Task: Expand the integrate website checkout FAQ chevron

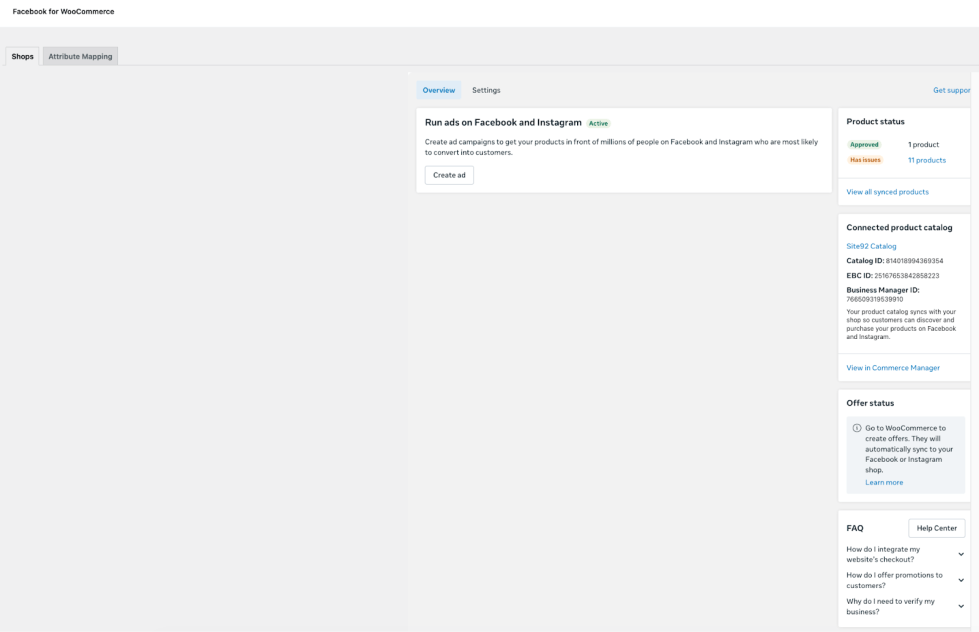Action: (961, 554)
